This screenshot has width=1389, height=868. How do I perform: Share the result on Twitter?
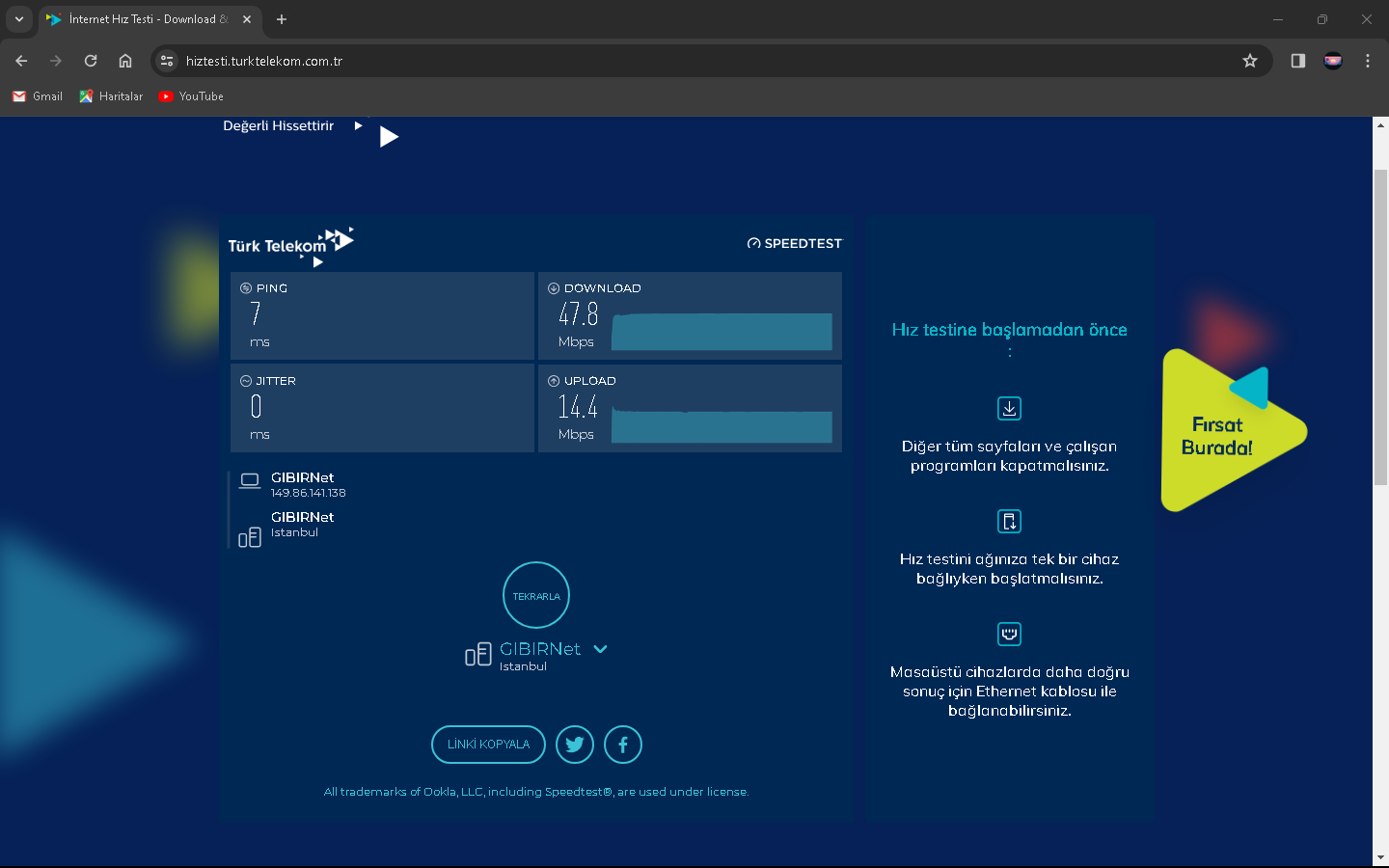coord(575,745)
